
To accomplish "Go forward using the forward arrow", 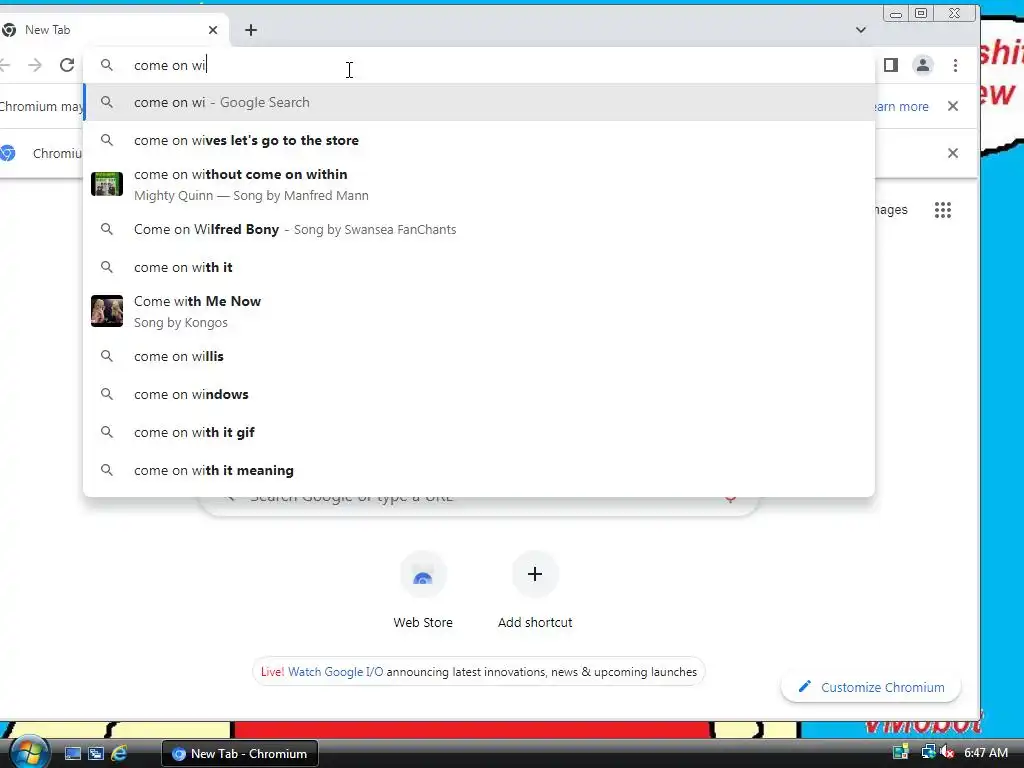I will click(x=35, y=65).
